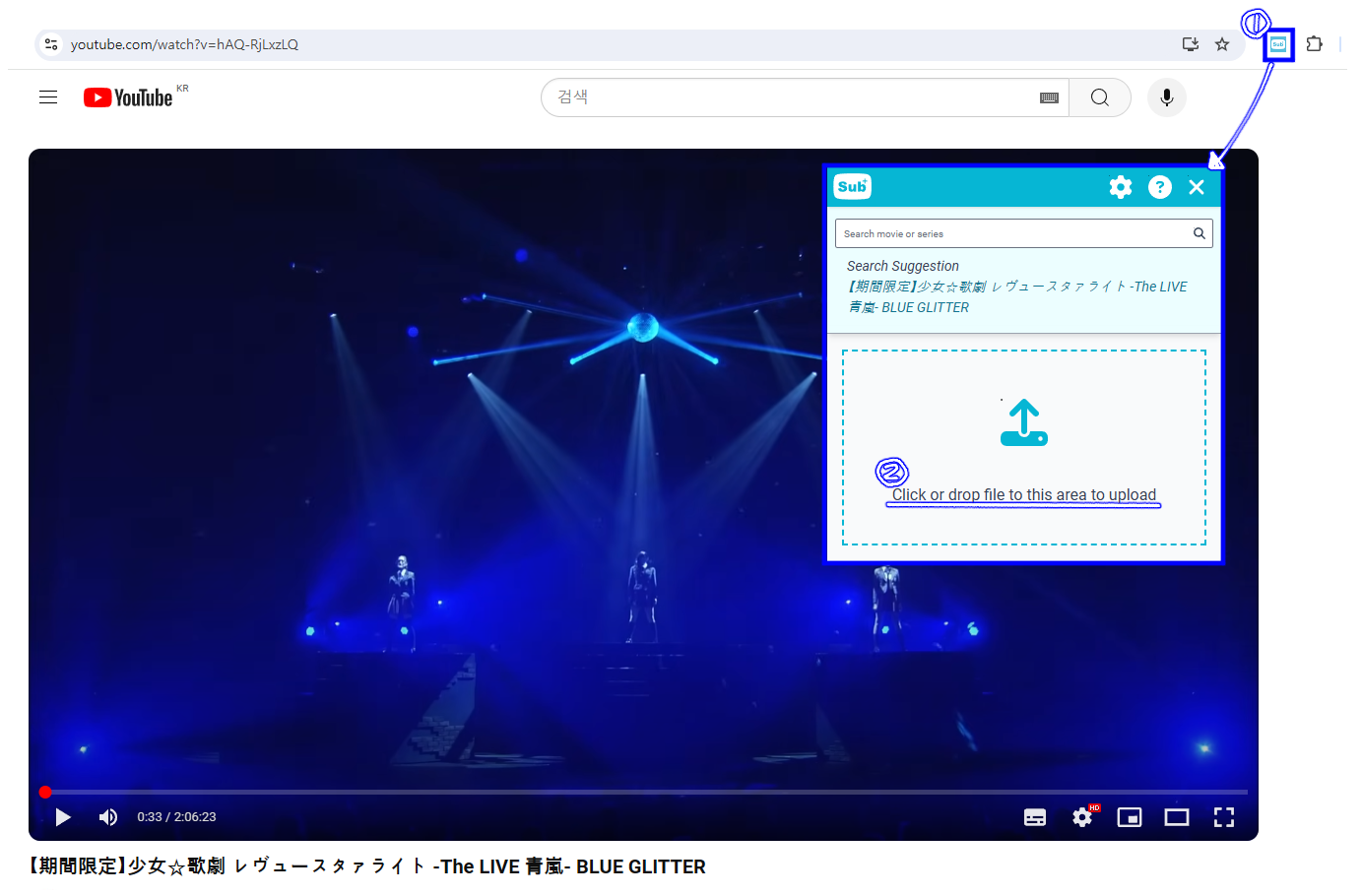Toggle video subtitles/captions button
Image resolution: width=1362 pixels, height=896 pixels.
[x=1035, y=817]
